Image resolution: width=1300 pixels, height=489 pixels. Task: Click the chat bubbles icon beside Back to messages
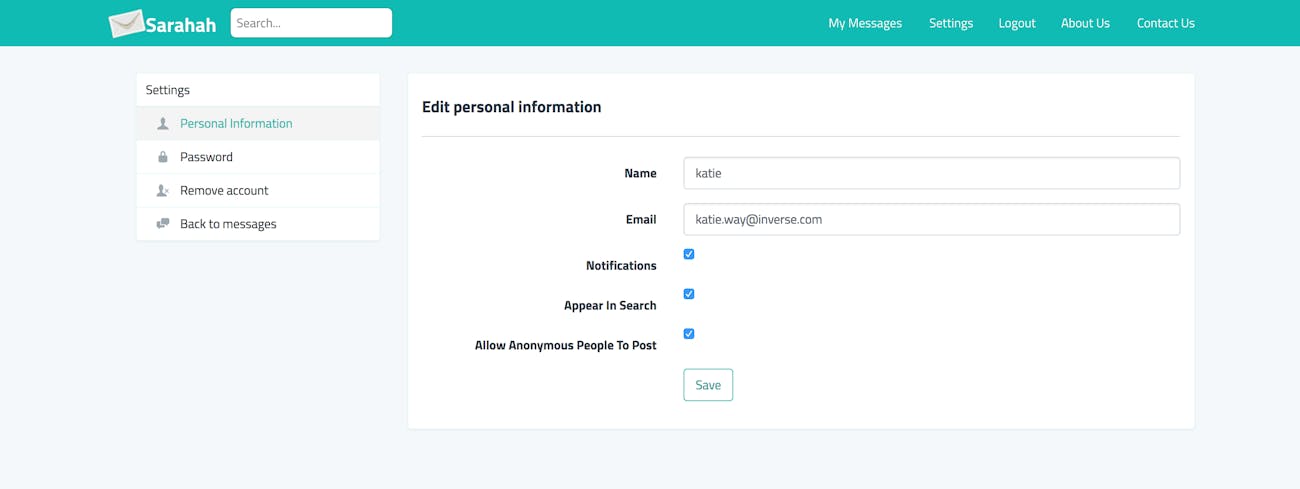point(163,224)
